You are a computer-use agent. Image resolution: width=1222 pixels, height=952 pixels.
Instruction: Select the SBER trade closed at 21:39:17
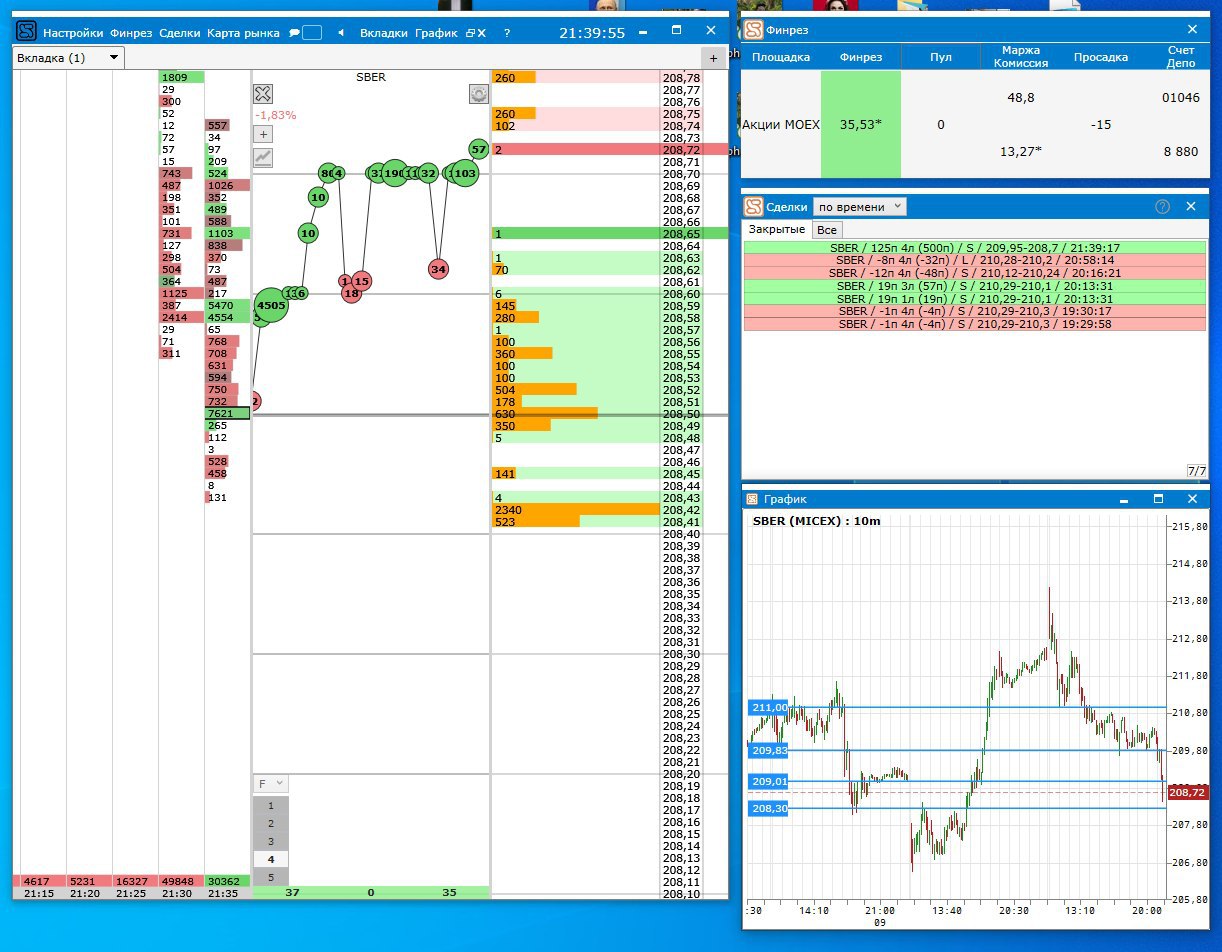pos(975,247)
